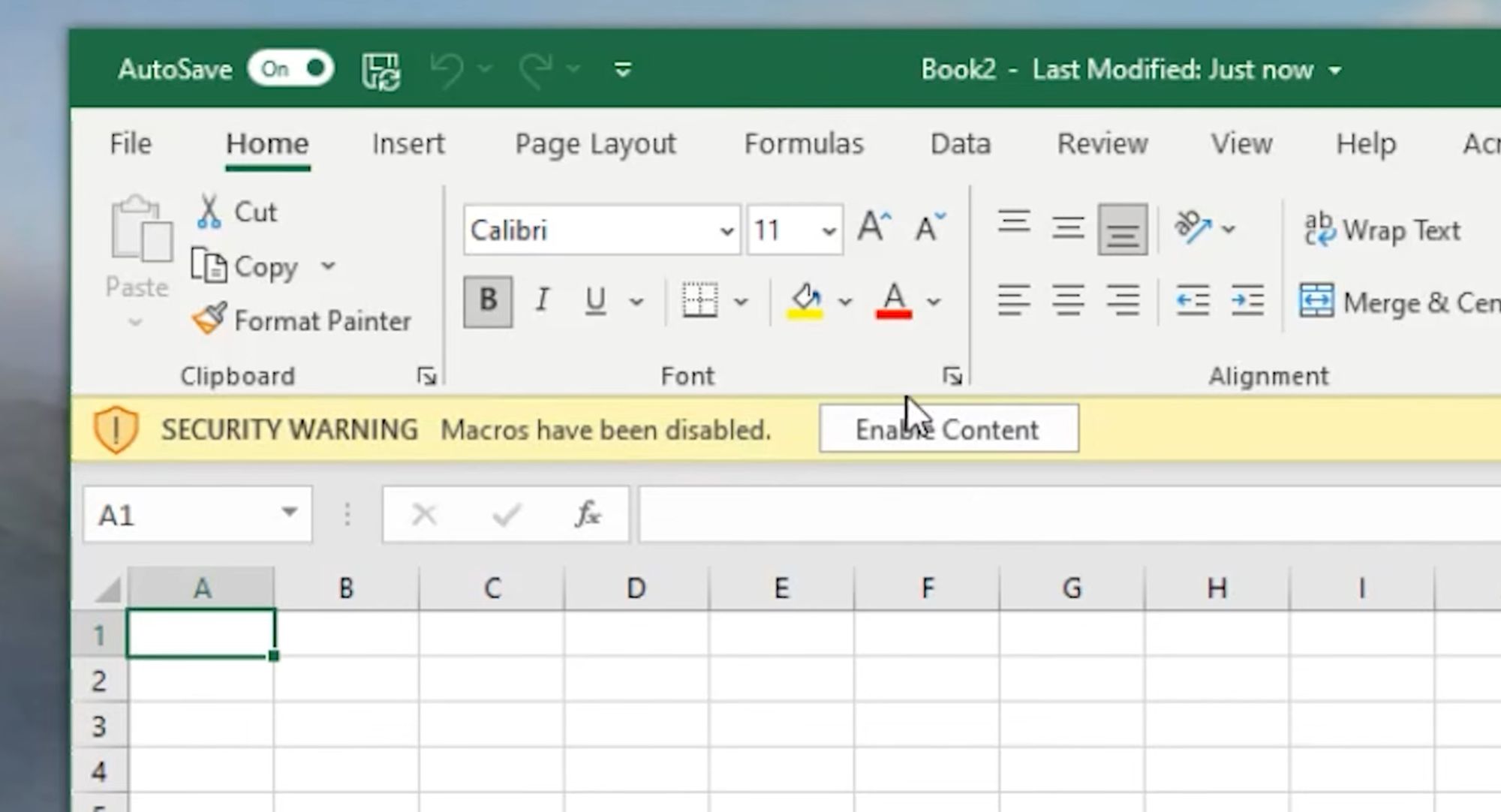Image resolution: width=1501 pixels, height=812 pixels.
Task: Click the Bold formatting icon
Action: click(x=488, y=302)
